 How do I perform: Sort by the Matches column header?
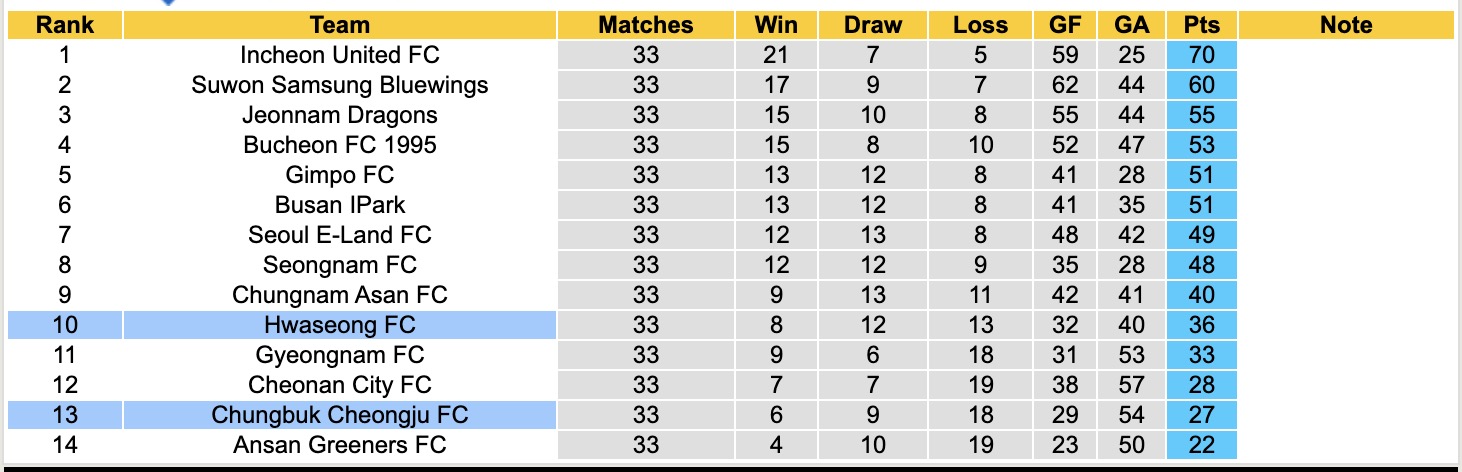(646, 25)
